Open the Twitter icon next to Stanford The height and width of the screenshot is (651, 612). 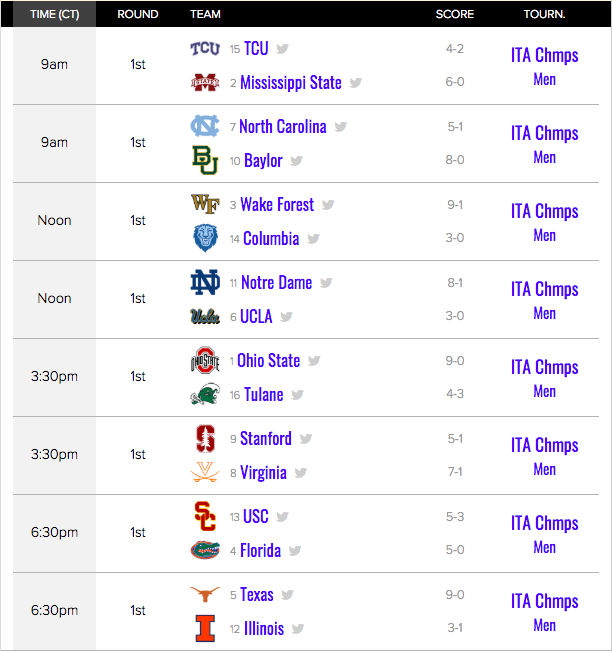[306, 439]
